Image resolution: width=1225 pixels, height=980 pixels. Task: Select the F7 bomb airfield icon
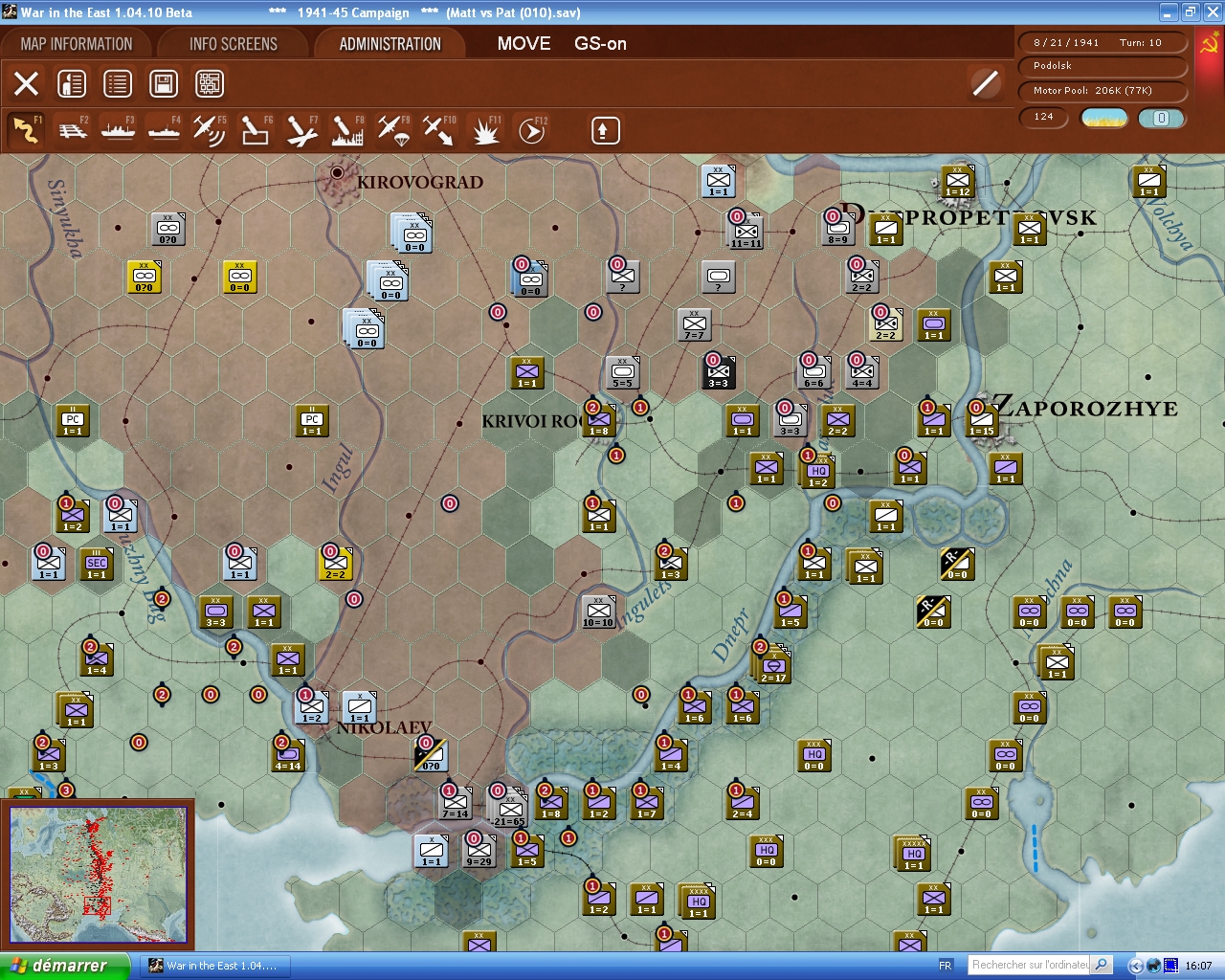[x=301, y=130]
